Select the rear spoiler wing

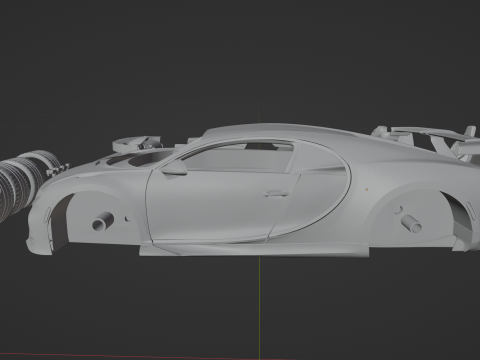(433, 133)
